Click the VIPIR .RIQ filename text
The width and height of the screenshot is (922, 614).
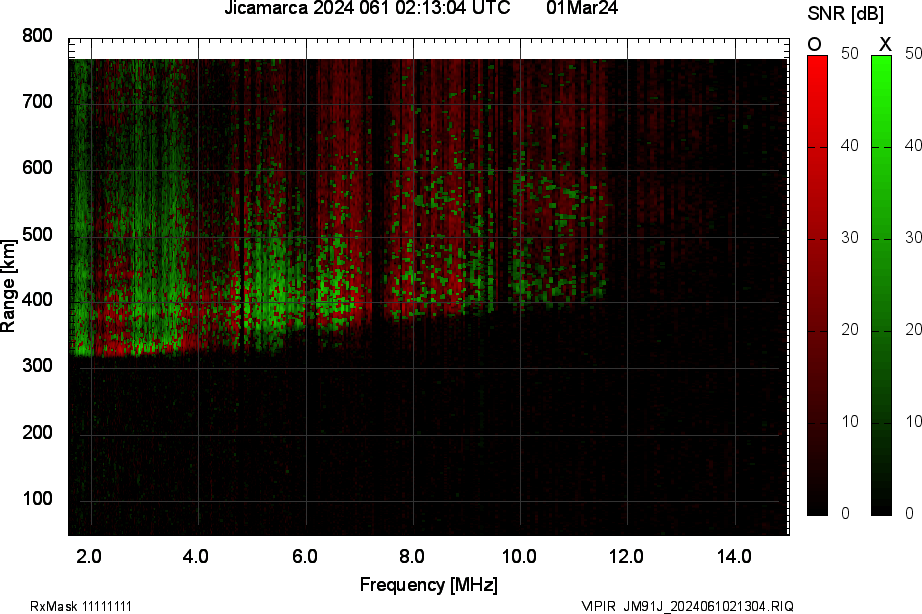coord(687,606)
